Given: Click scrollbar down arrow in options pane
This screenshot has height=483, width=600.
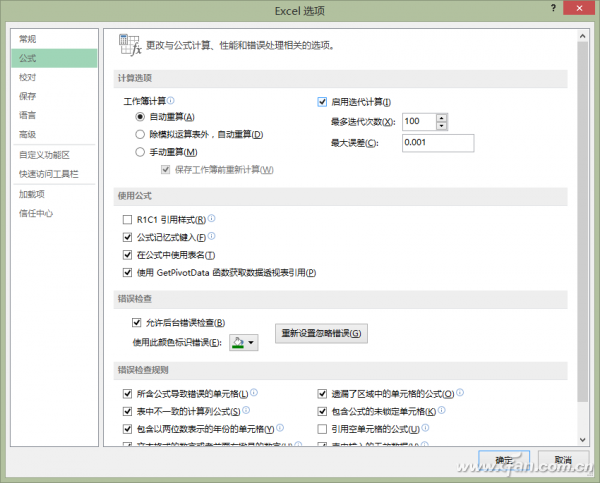Looking at the screenshot, I should (x=582, y=440).
